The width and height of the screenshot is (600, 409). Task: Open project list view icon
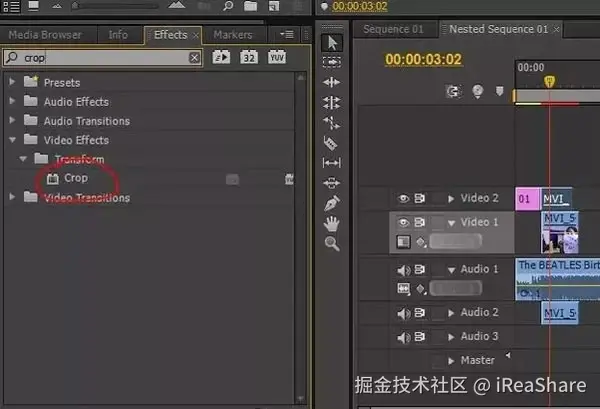point(11,6)
